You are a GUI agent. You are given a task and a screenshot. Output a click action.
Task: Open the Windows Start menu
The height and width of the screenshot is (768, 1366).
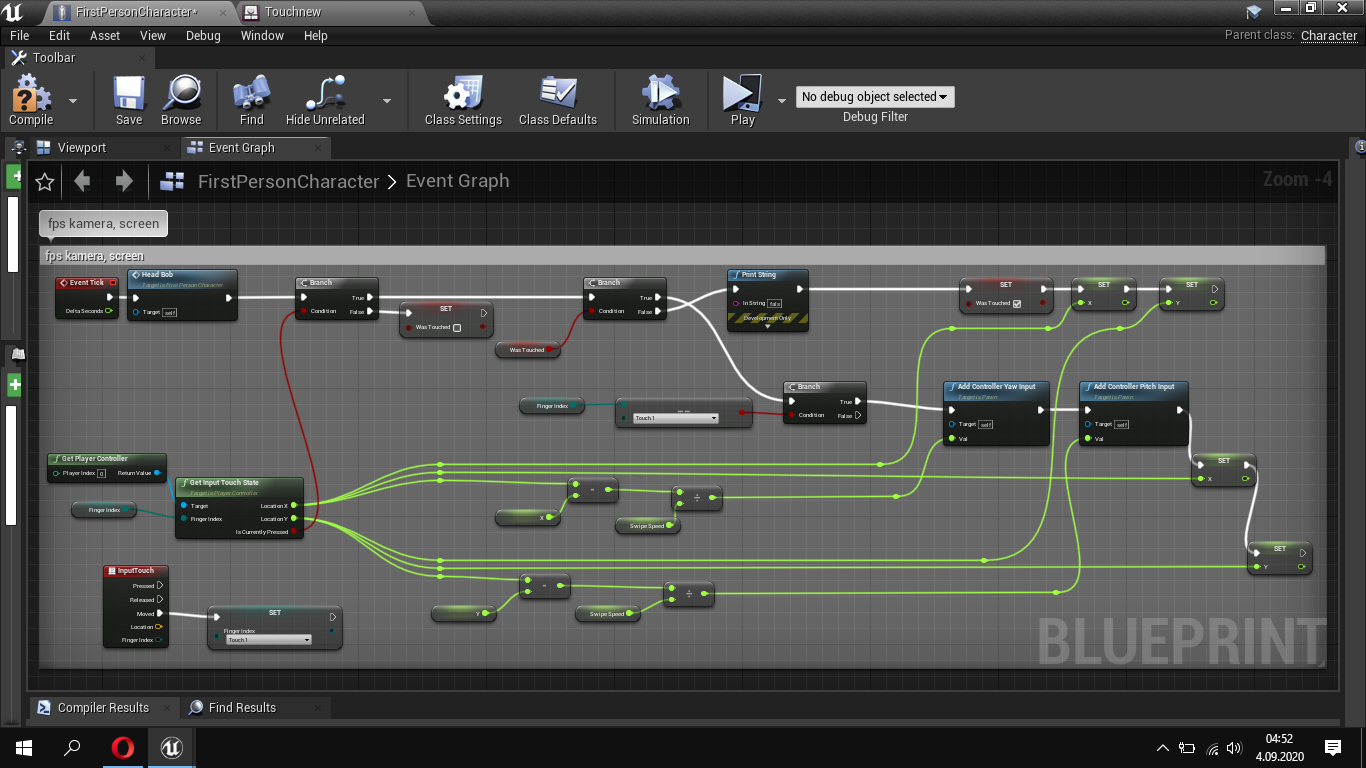coord(23,747)
